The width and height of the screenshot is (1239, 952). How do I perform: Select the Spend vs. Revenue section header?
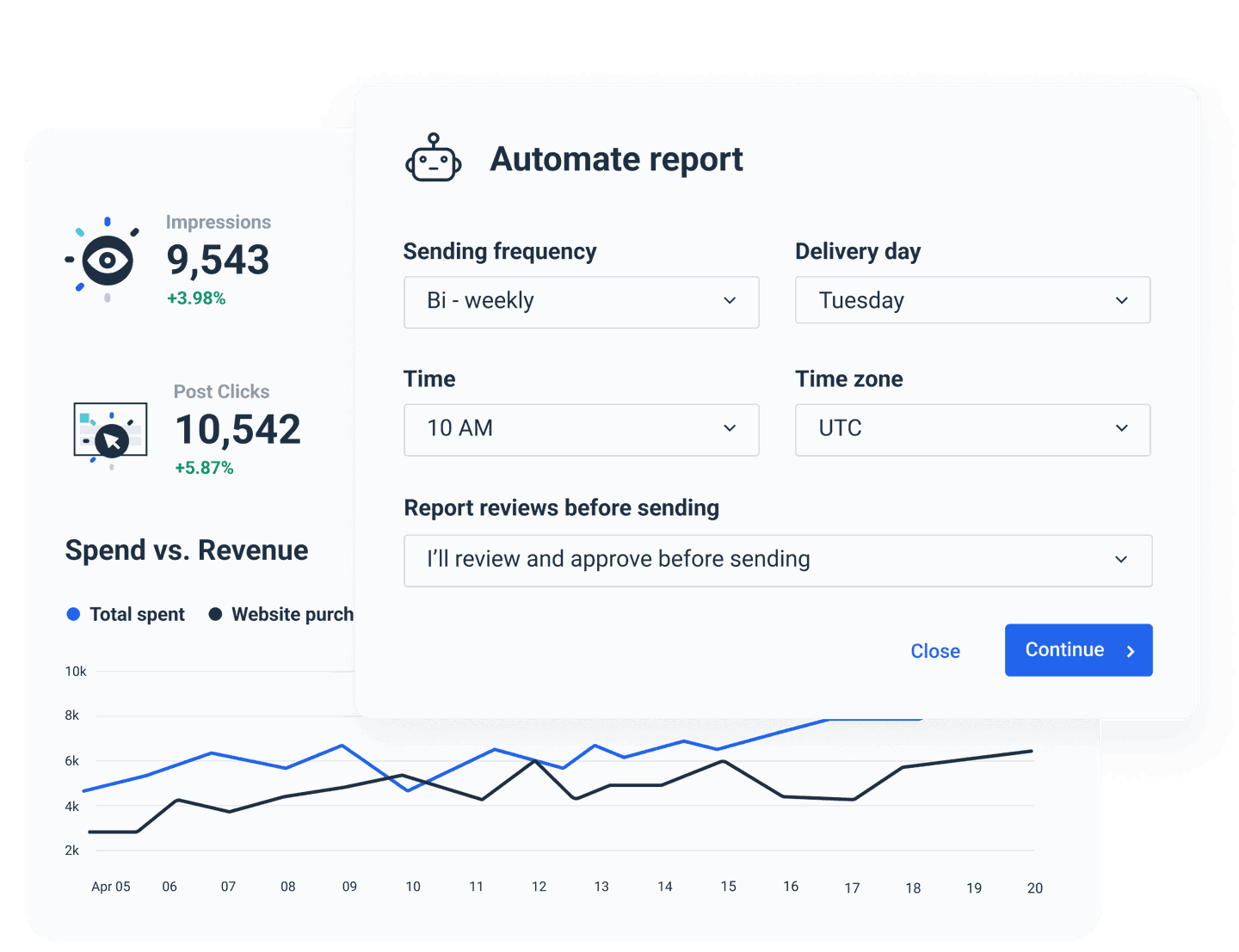click(186, 550)
